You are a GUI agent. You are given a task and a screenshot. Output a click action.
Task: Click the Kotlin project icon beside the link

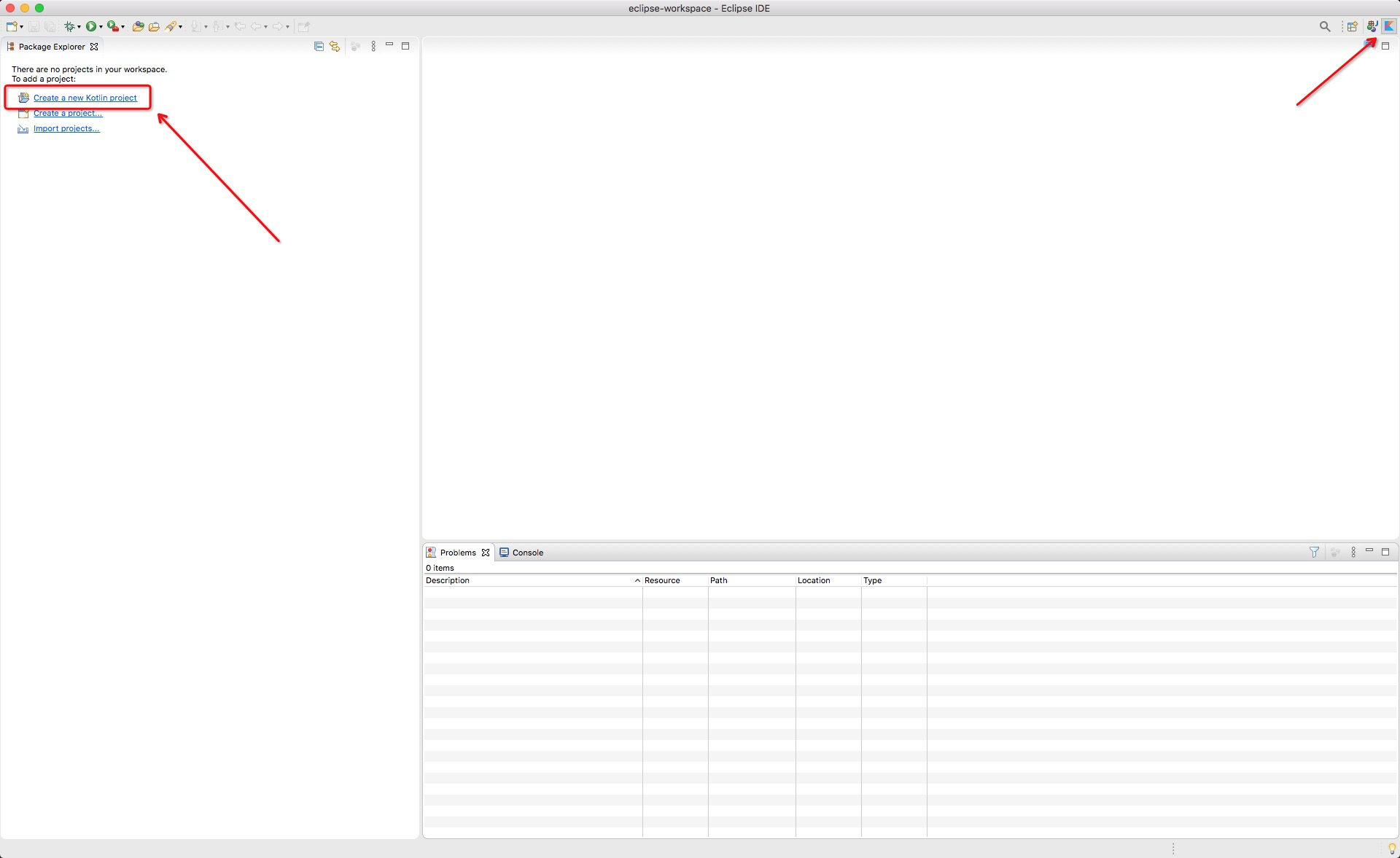[x=23, y=98]
